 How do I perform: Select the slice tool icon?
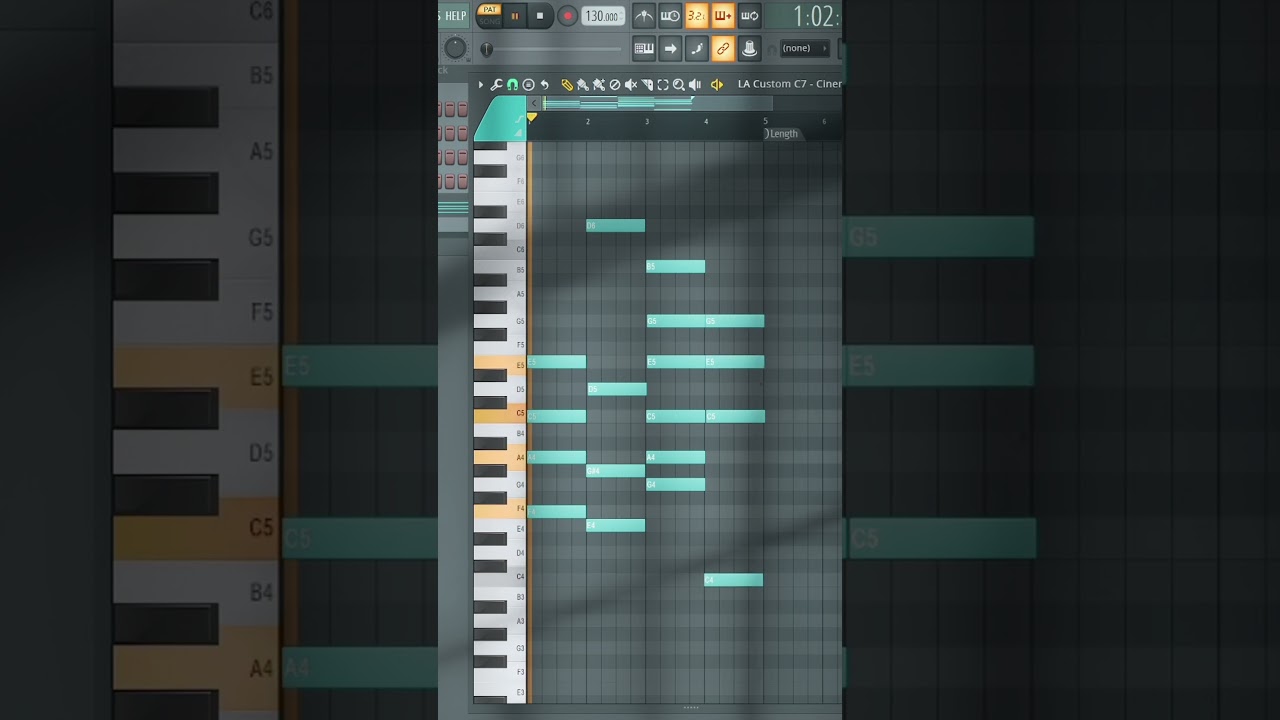click(647, 85)
